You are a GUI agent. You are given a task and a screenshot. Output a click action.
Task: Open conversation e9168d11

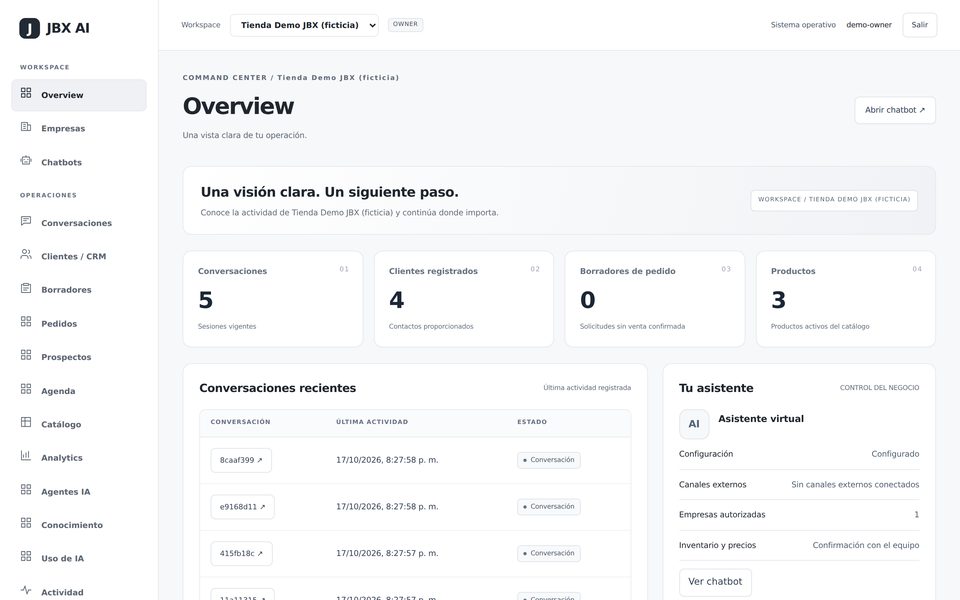(242, 507)
